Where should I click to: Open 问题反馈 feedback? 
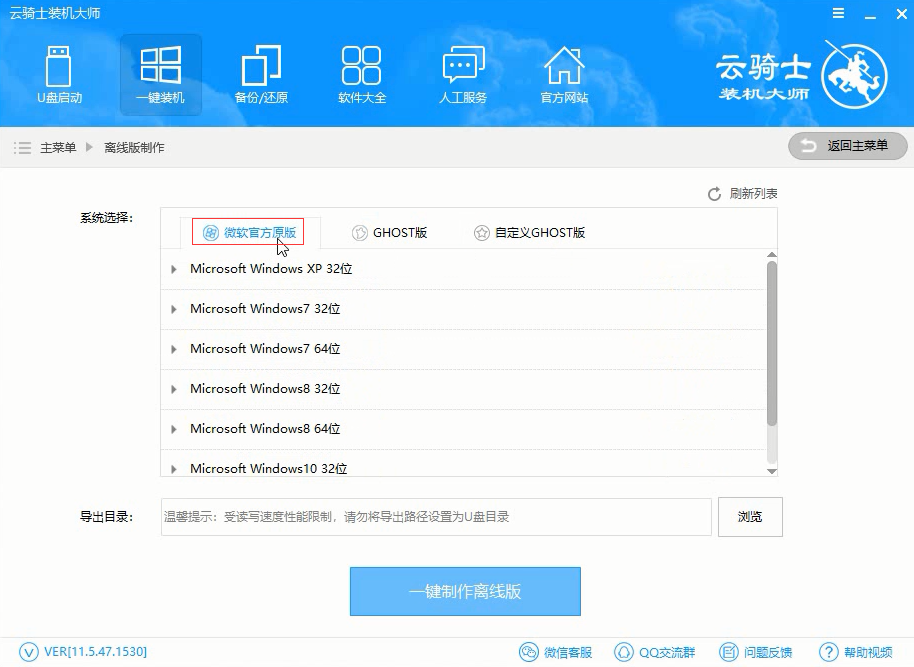click(755, 652)
